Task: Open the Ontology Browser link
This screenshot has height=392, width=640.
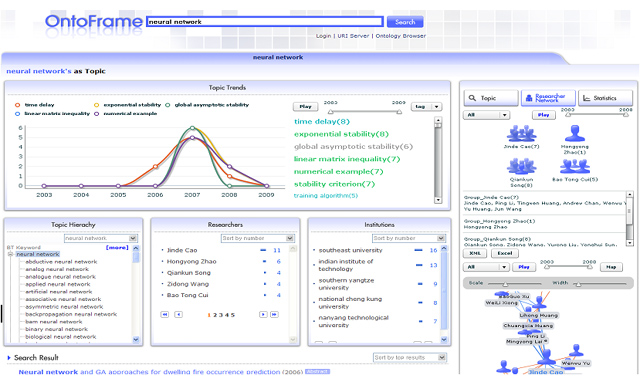Action: click(400, 36)
